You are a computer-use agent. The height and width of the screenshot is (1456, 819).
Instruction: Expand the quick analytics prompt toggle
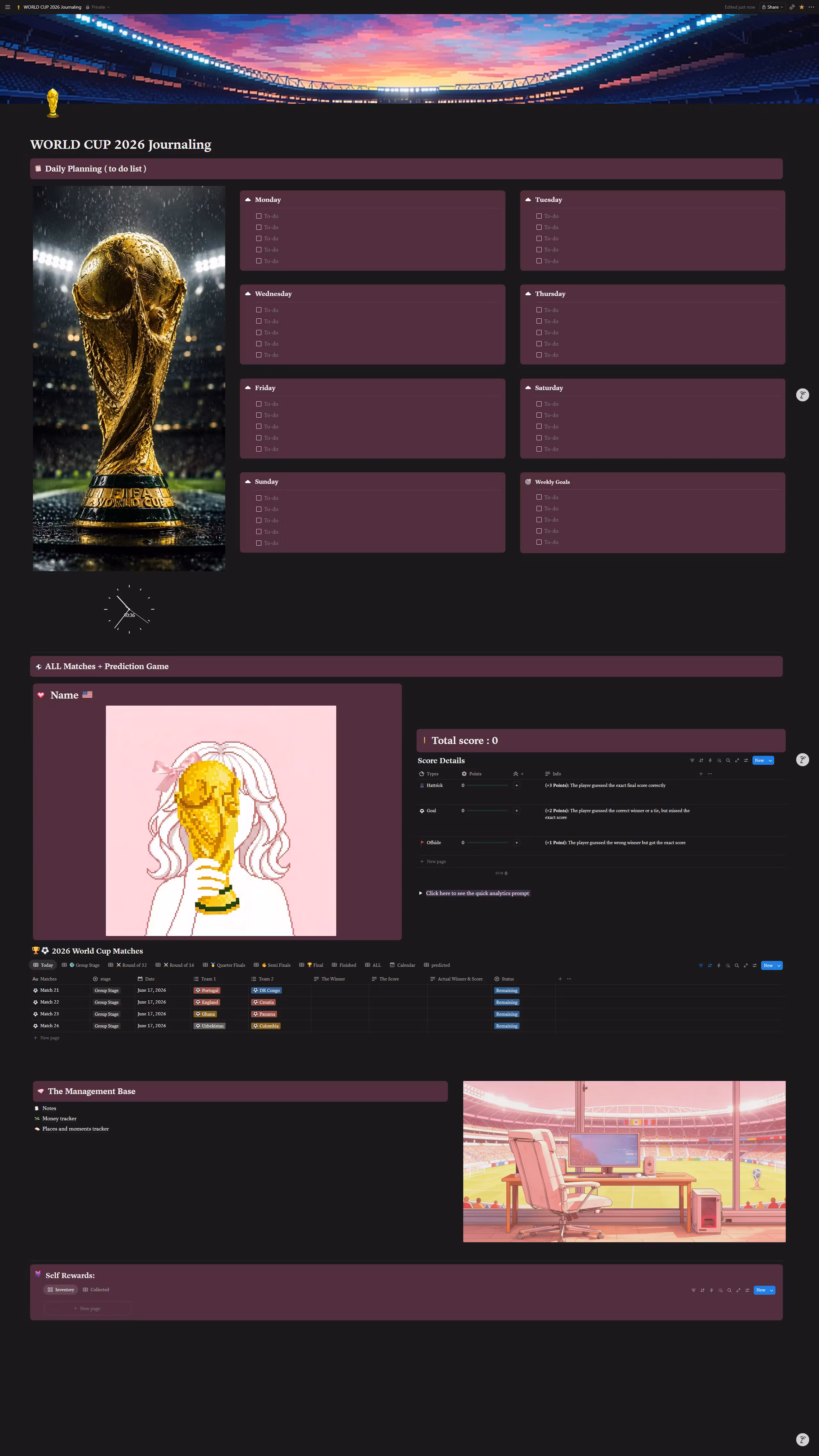click(x=420, y=893)
